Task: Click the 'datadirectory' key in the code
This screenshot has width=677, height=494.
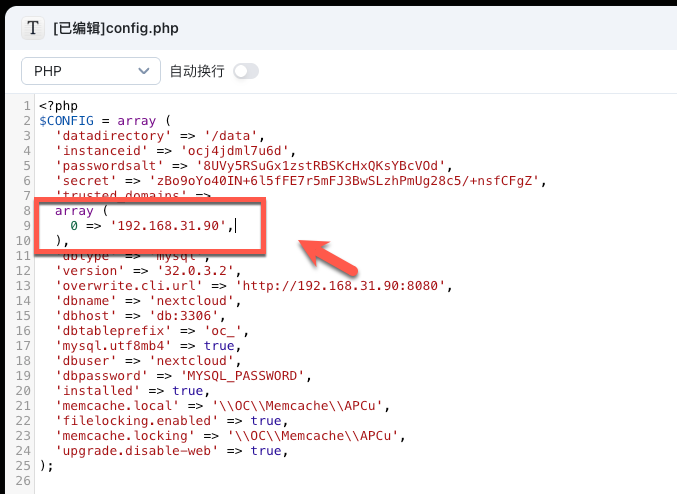Action: [x=104, y=136]
